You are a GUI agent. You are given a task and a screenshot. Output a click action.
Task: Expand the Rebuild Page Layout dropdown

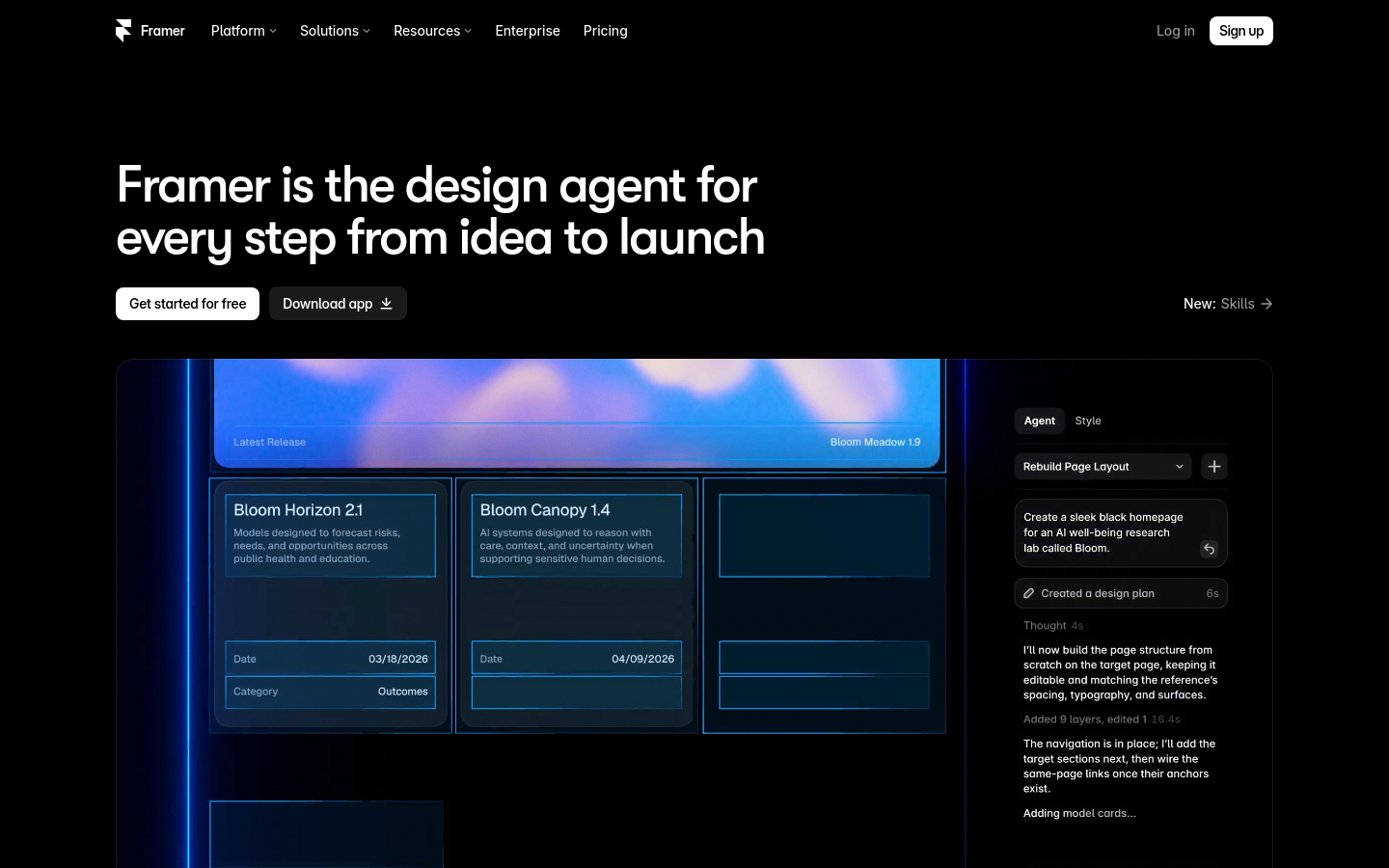(x=1103, y=467)
